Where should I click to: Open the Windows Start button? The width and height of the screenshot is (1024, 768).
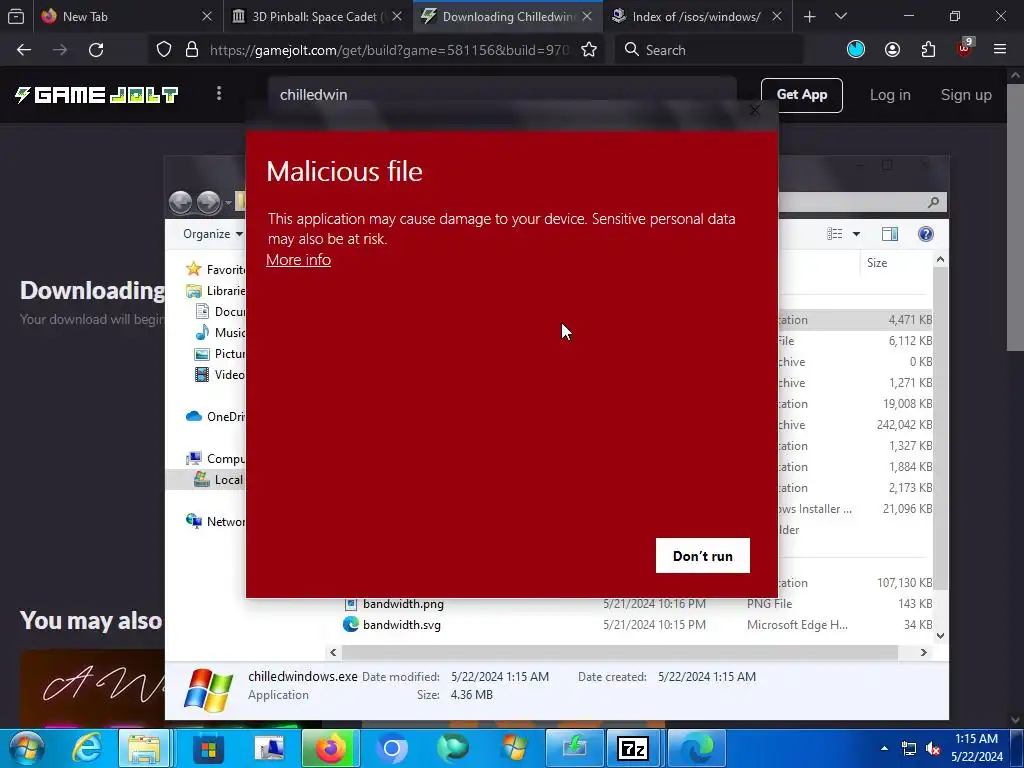[x=25, y=748]
